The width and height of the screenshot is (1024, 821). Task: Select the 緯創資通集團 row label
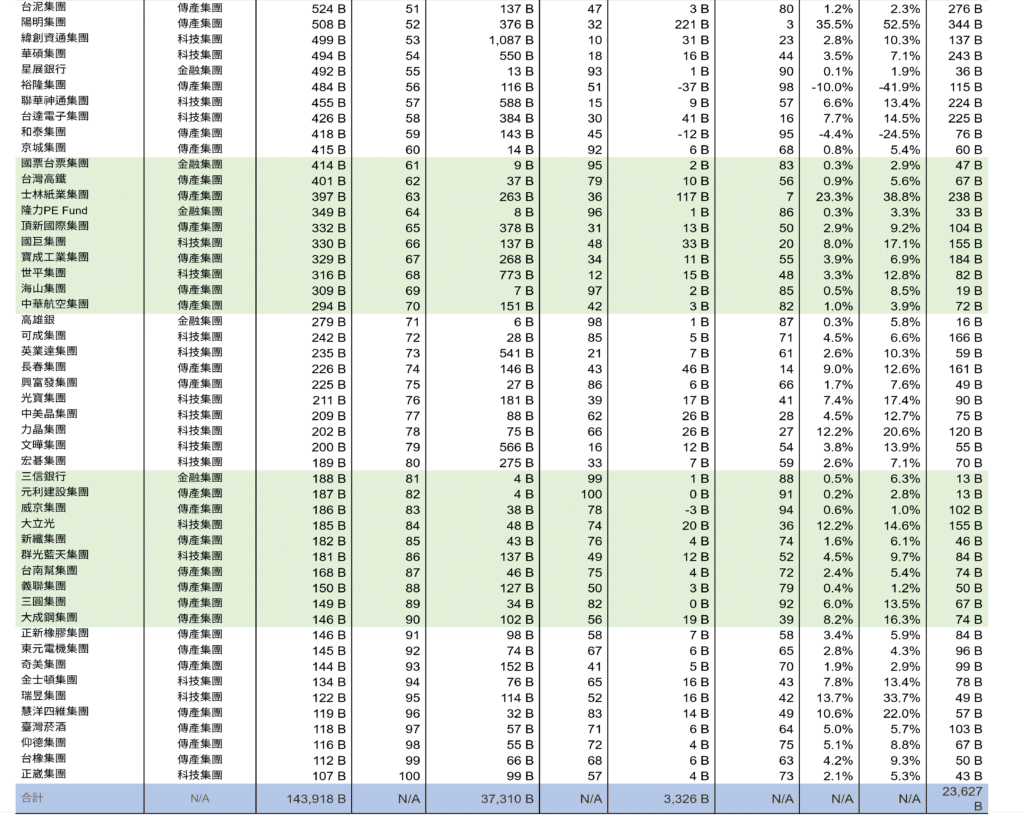point(55,39)
